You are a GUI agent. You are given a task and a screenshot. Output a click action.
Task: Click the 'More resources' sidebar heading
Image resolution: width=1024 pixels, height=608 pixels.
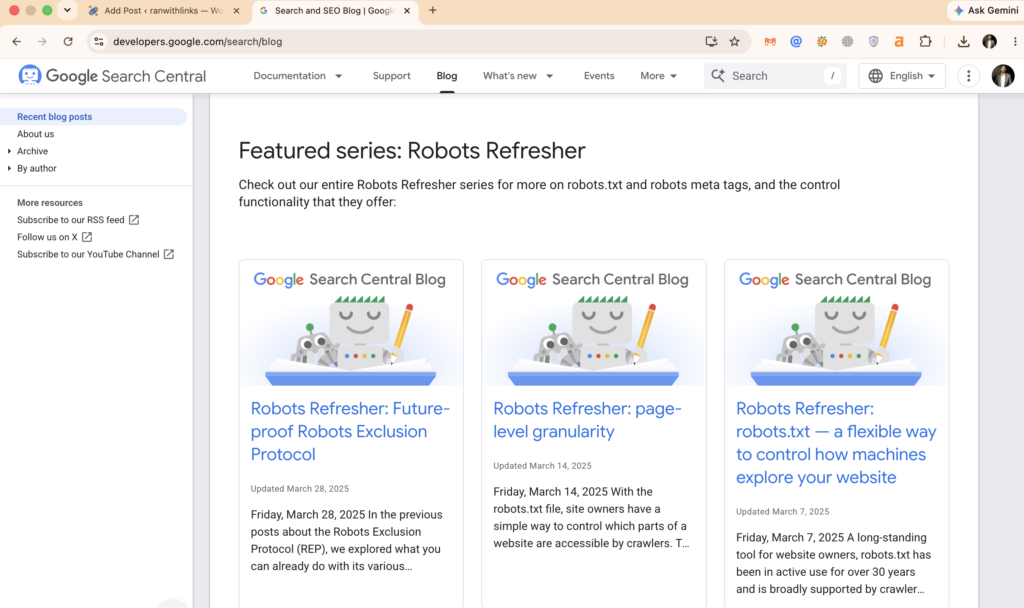50,203
